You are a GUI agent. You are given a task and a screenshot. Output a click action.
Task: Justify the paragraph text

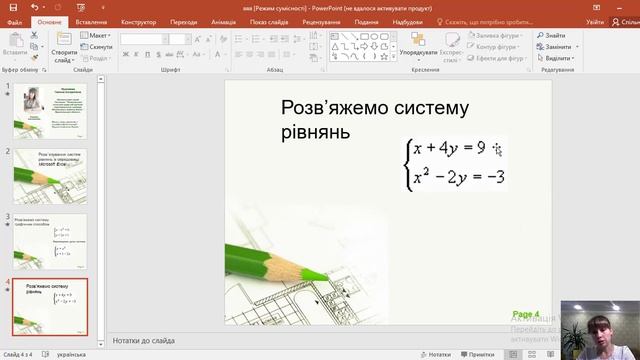pos(271,54)
